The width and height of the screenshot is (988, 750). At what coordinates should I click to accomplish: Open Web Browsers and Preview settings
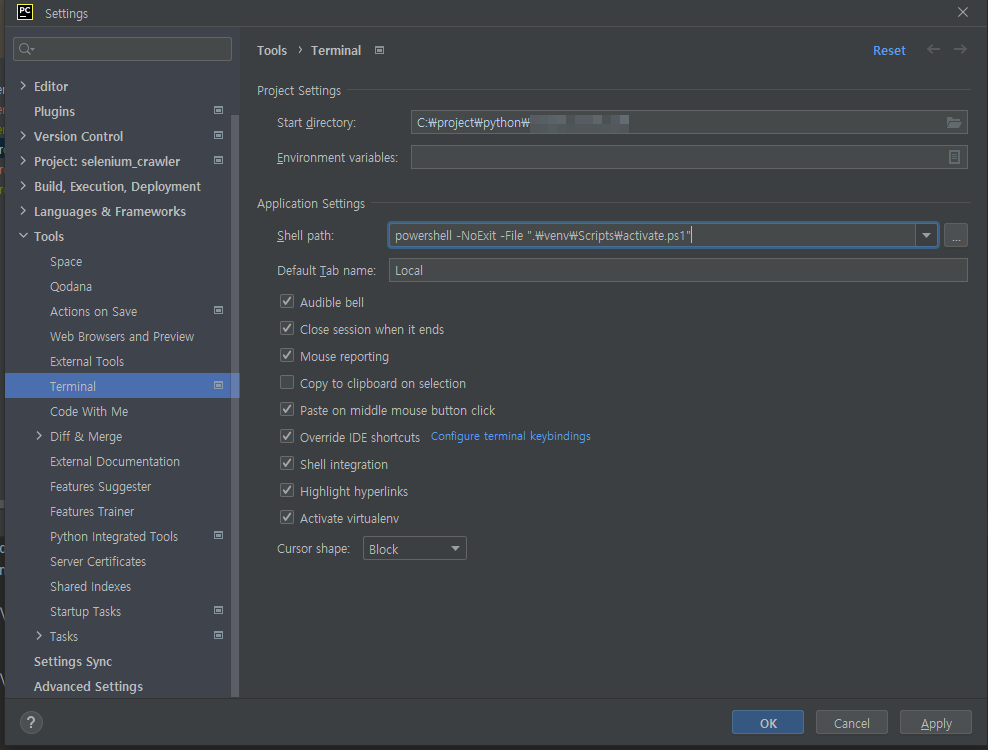(122, 337)
